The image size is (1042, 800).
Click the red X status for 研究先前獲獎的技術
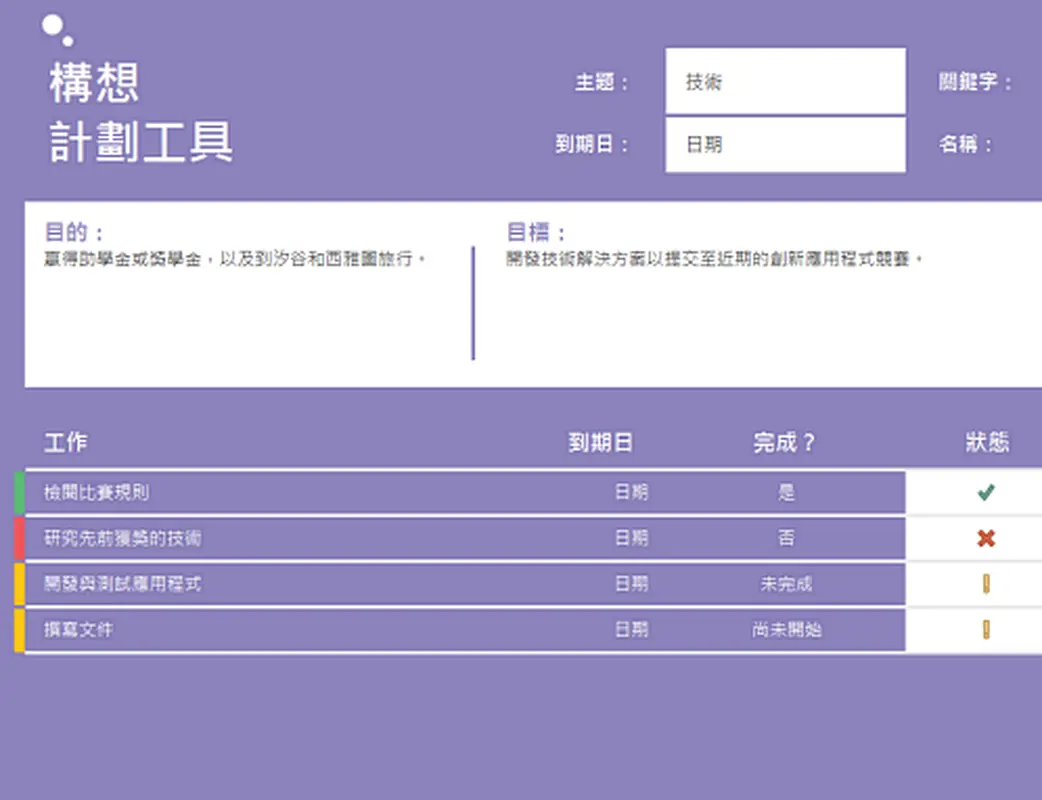986,538
